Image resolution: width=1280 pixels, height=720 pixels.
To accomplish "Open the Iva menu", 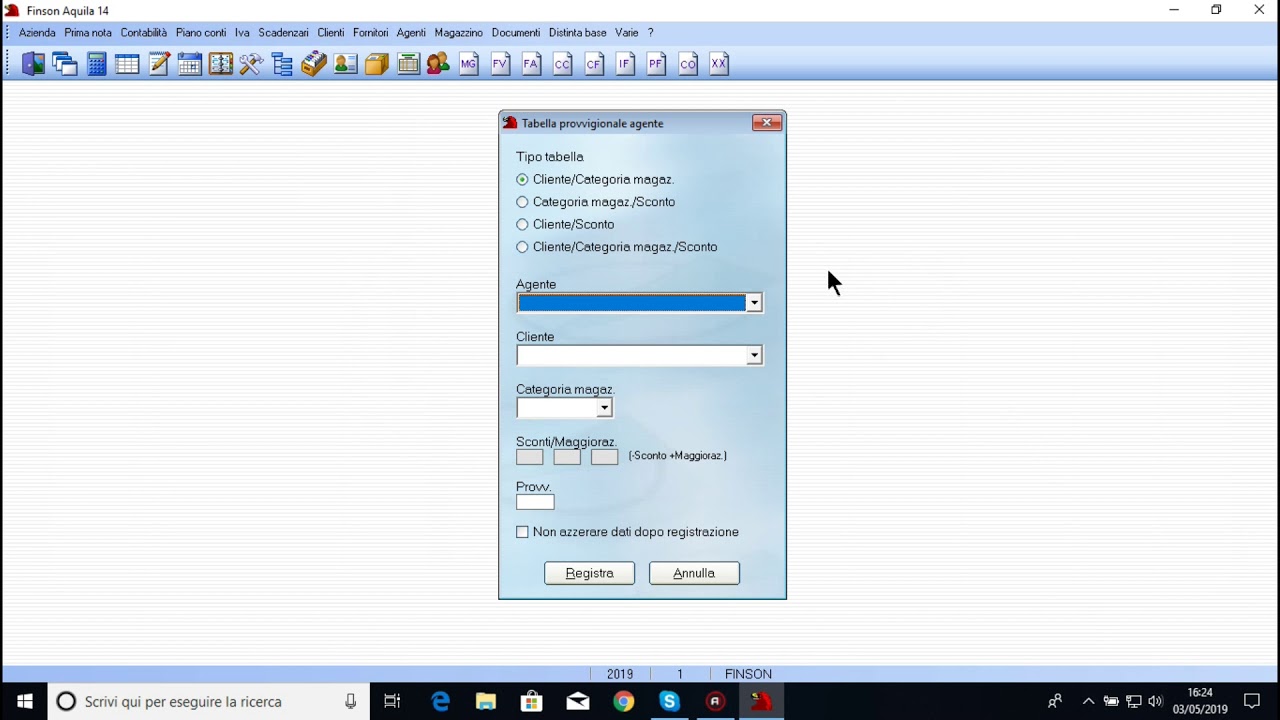I will [242, 33].
